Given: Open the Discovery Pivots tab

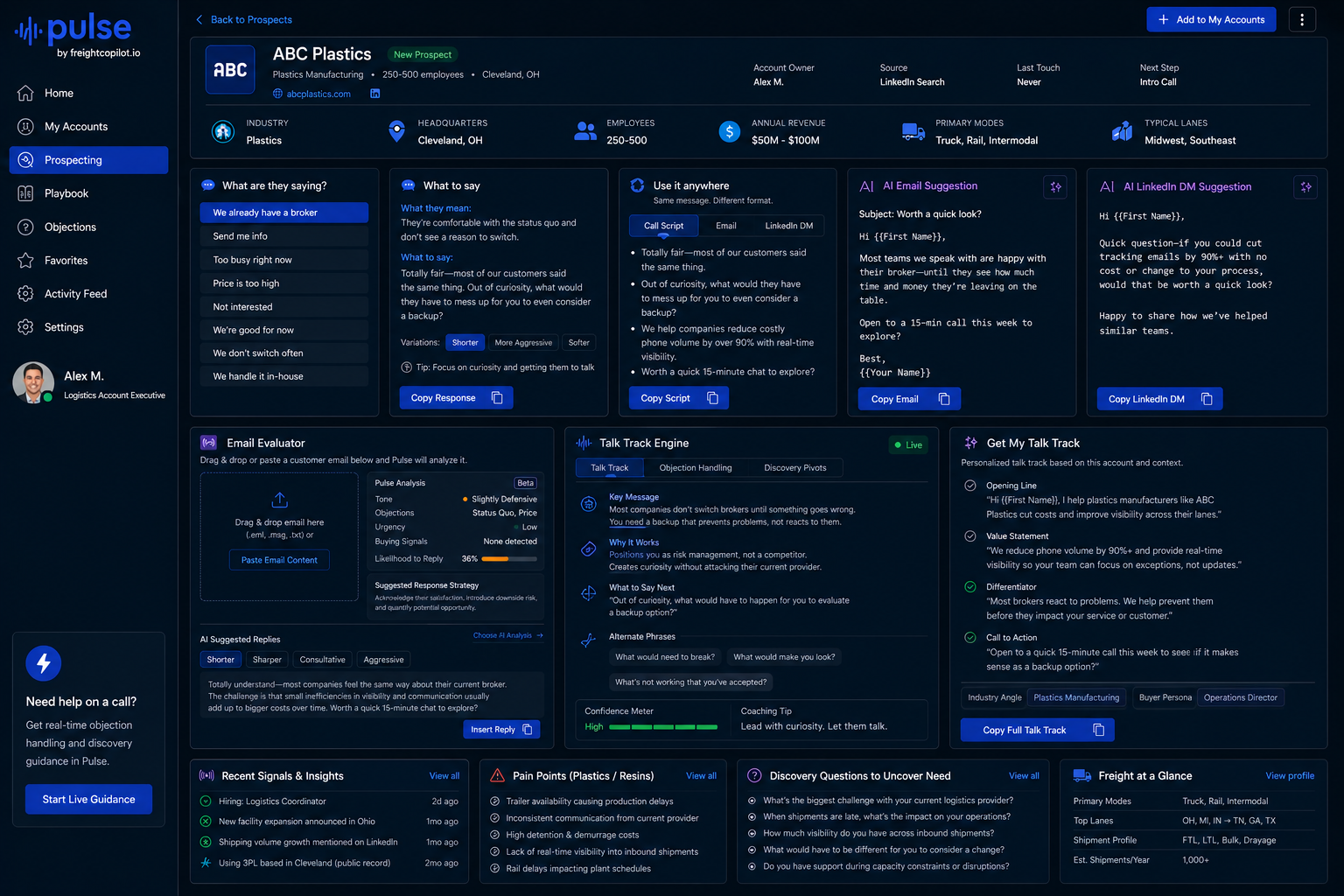Looking at the screenshot, I should click(x=795, y=468).
